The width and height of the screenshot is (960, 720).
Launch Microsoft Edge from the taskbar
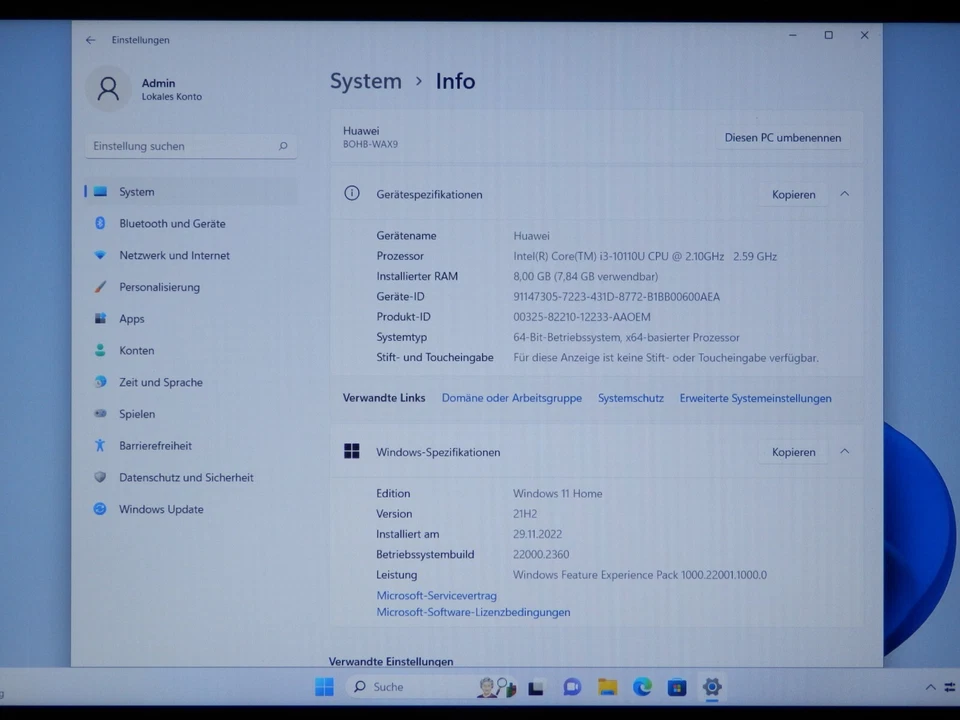[642, 687]
